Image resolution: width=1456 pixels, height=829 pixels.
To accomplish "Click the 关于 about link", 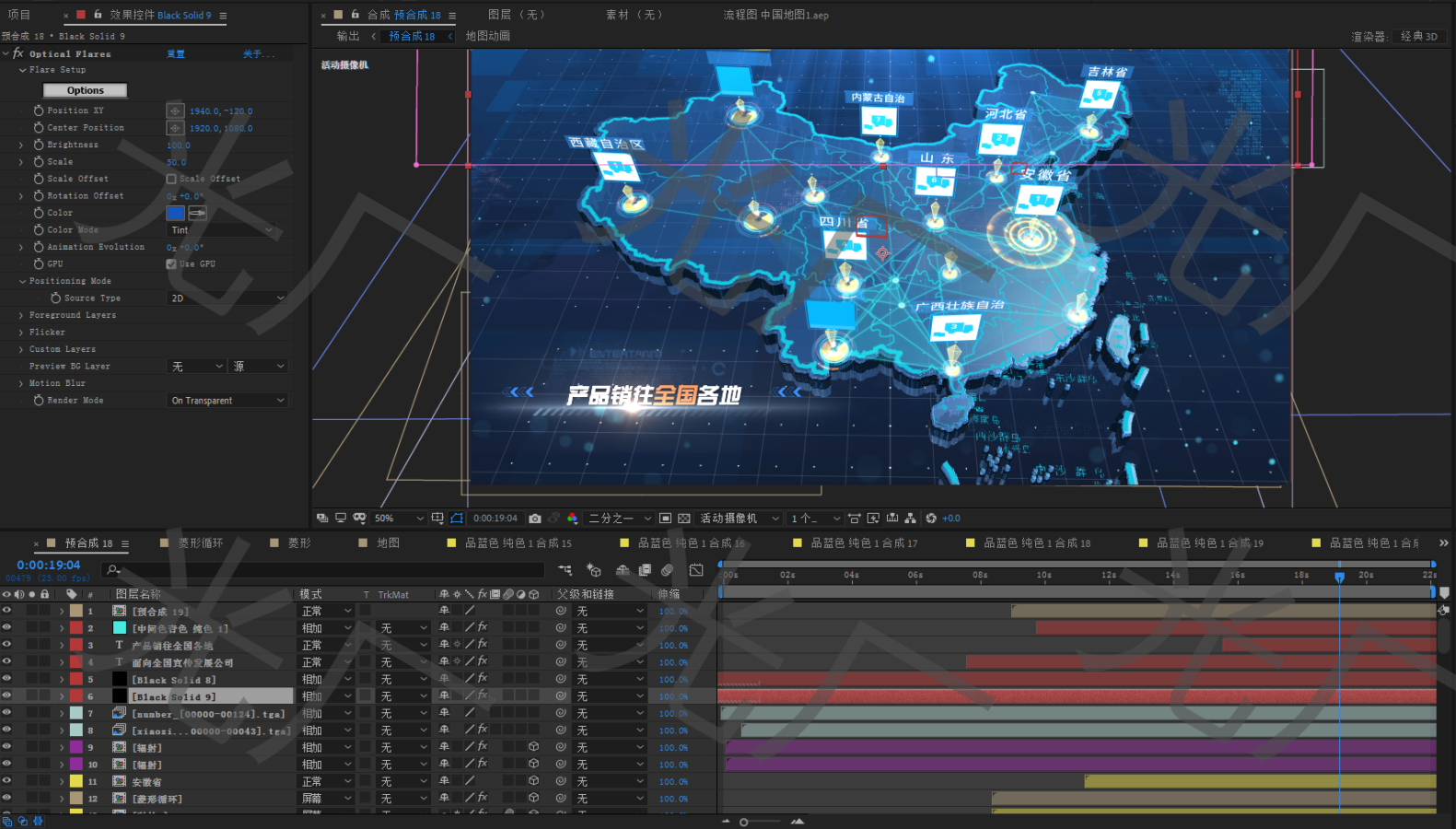I will coord(258,54).
